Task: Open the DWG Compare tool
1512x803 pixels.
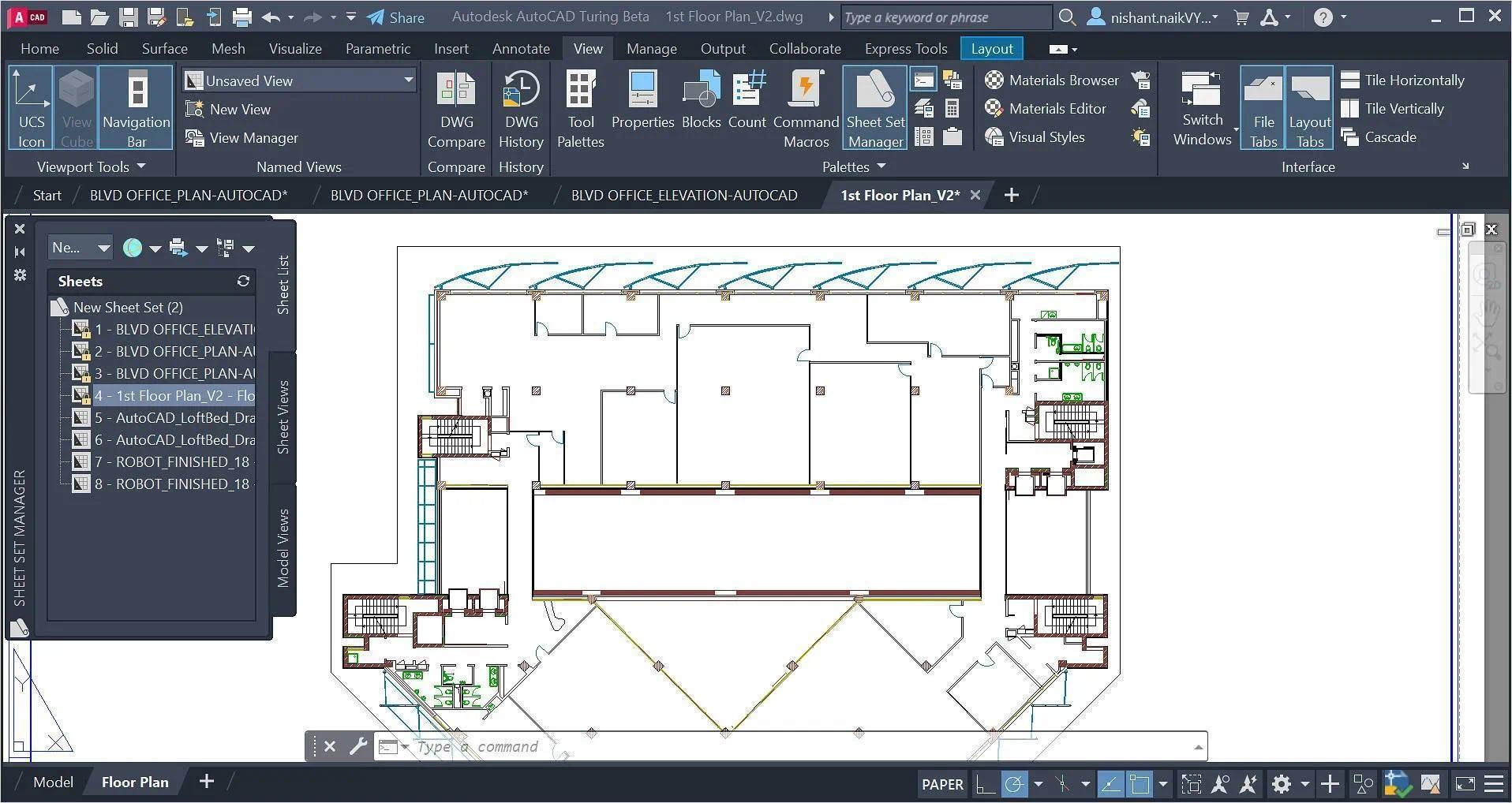Action: [456, 108]
